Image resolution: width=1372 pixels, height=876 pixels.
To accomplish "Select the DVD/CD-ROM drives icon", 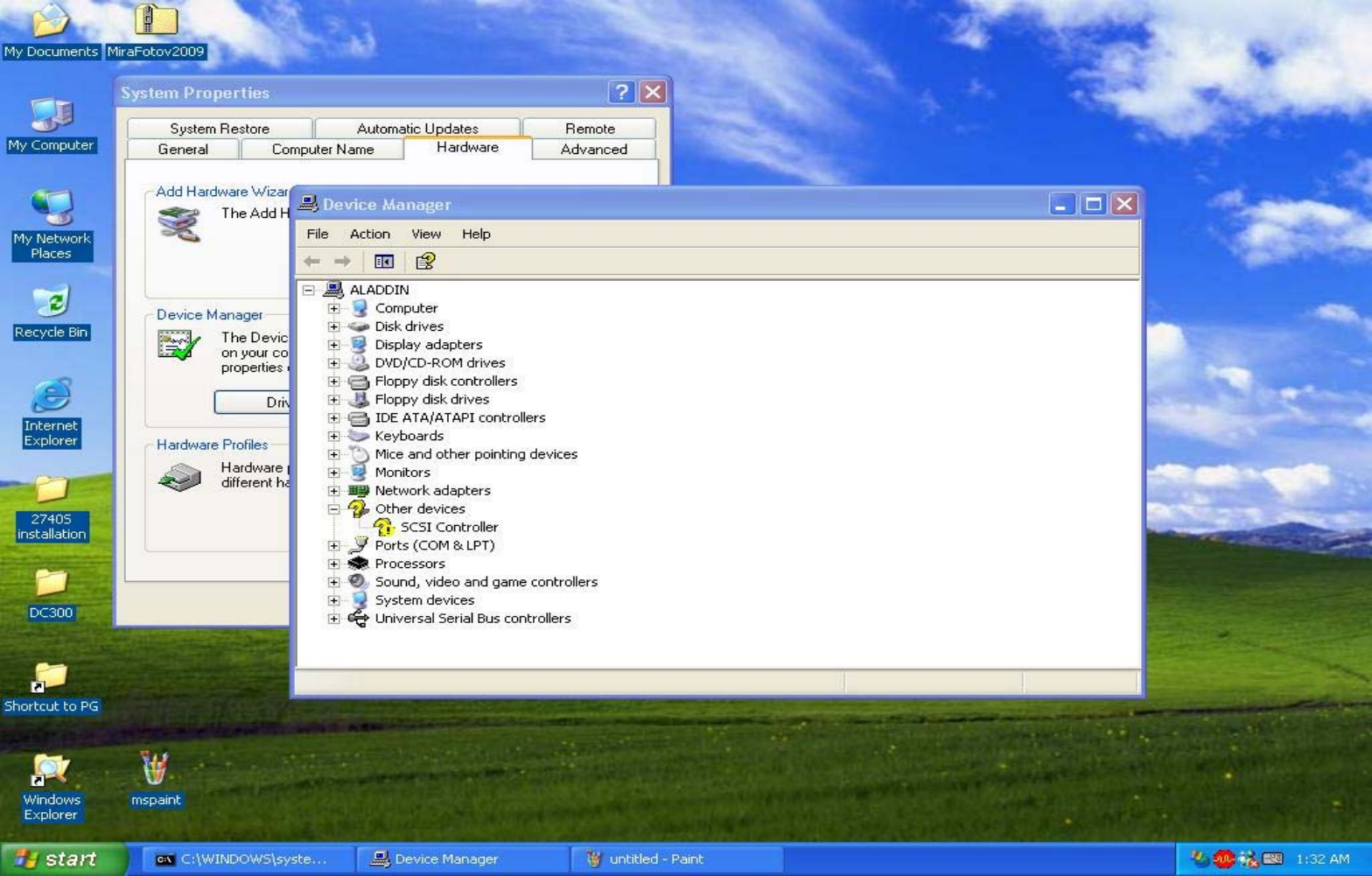I will click(359, 362).
